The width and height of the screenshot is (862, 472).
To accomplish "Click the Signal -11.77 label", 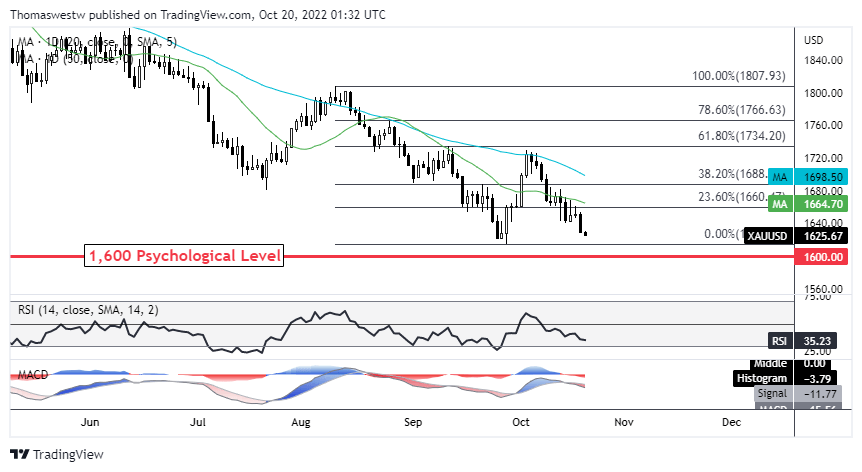I will coord(798,393).
